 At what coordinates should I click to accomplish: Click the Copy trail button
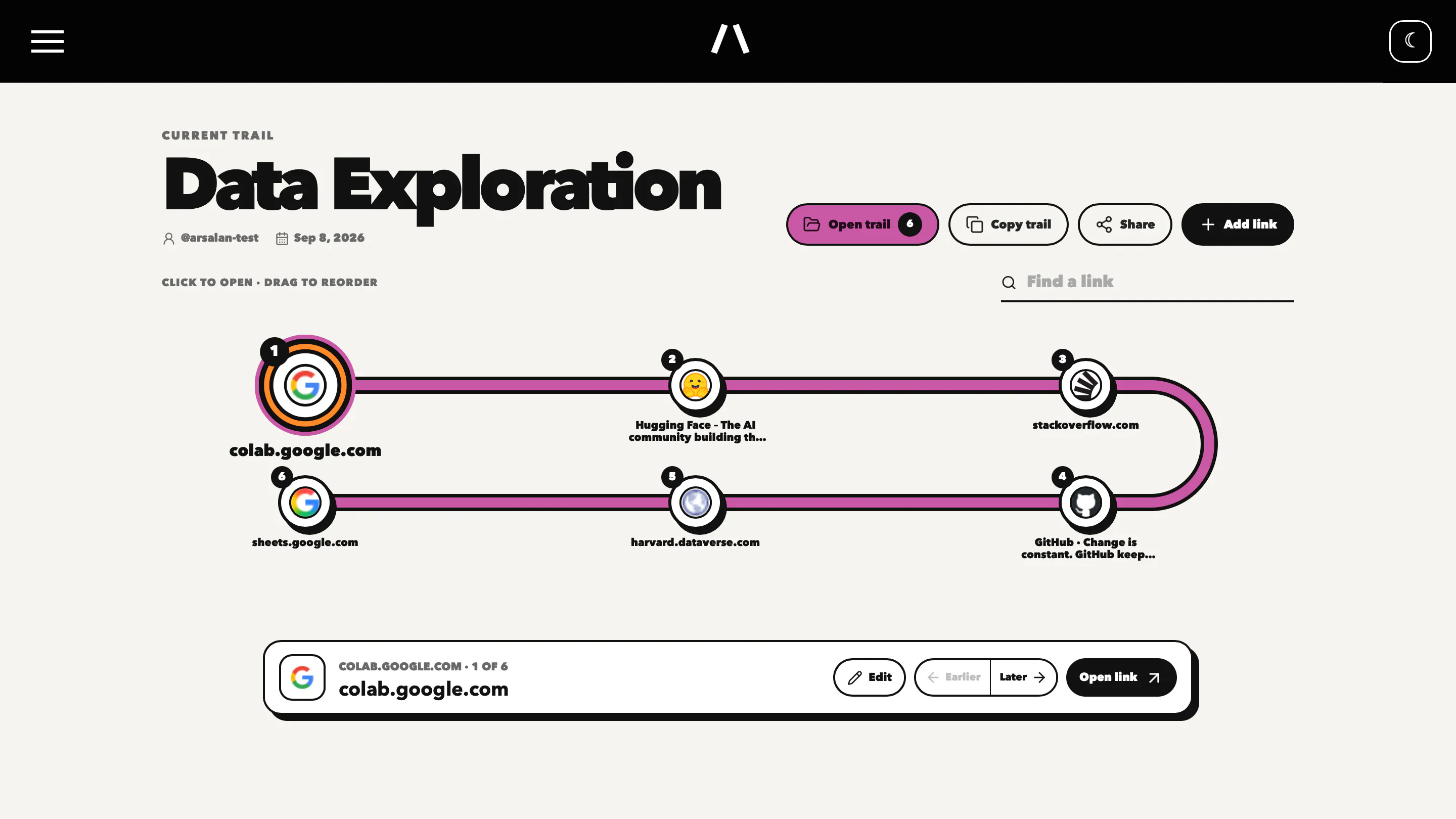[1008, 224]
